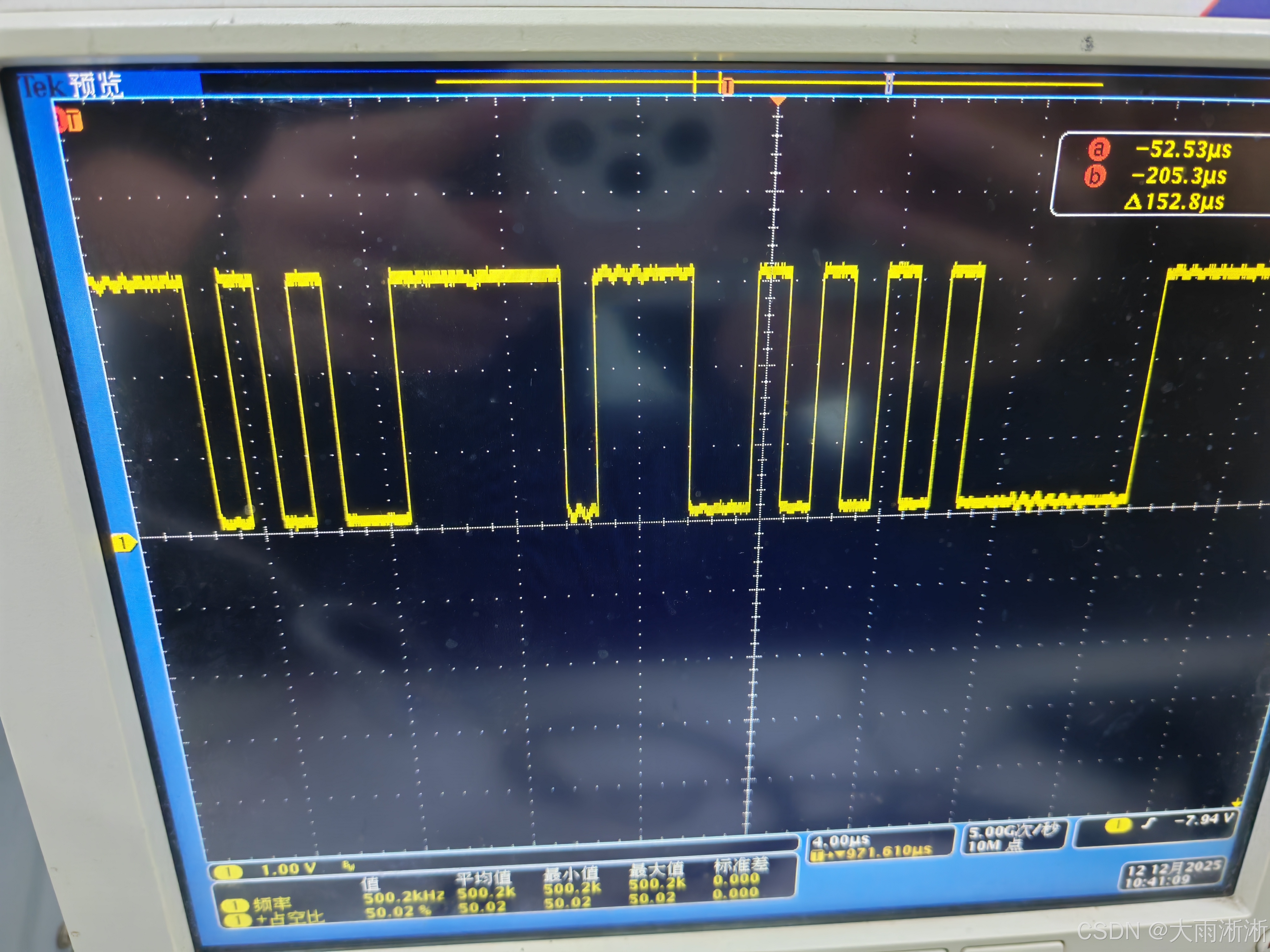The height and width of the screenshot is (952, 1270).
Task: Click the channel 1 ground reference marker
Action: pos(123,542)
